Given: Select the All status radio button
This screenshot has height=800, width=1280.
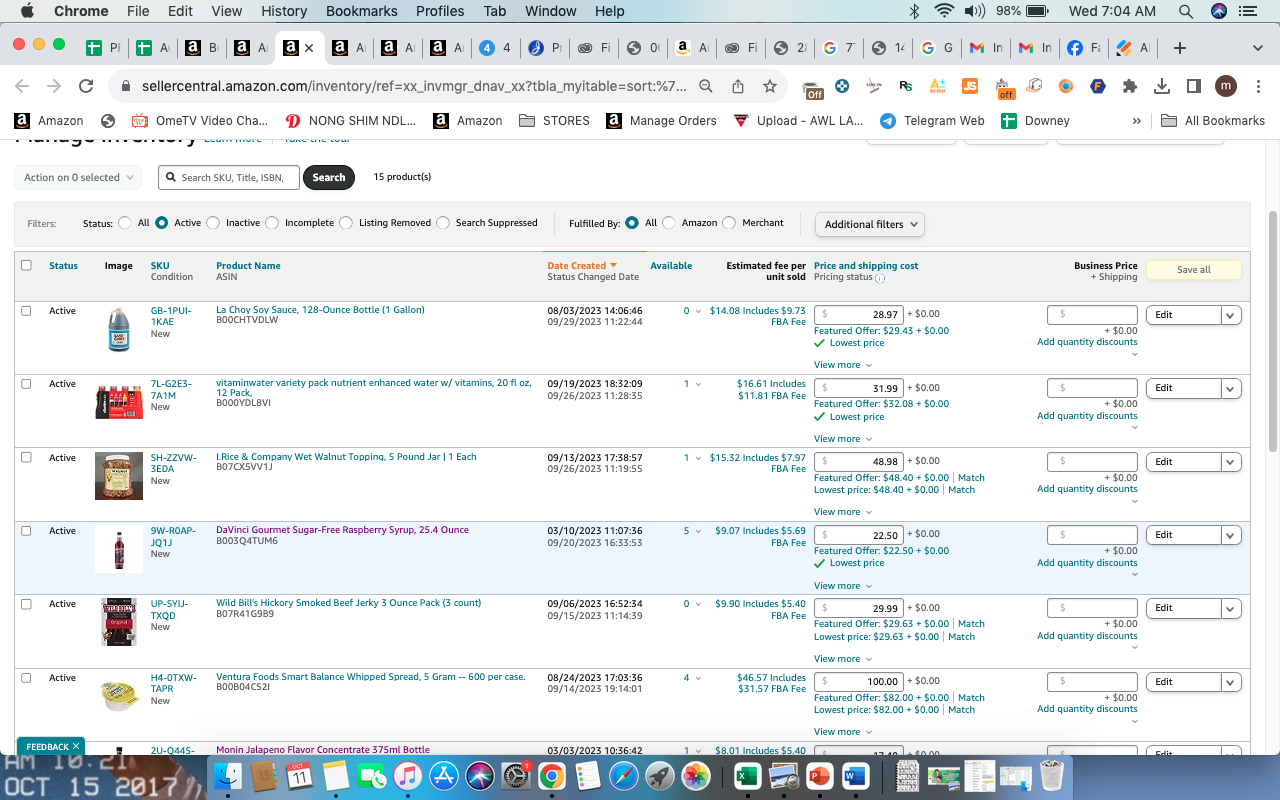Looking at the screenshot, I should pyautogui.click(x=125, y=223).
